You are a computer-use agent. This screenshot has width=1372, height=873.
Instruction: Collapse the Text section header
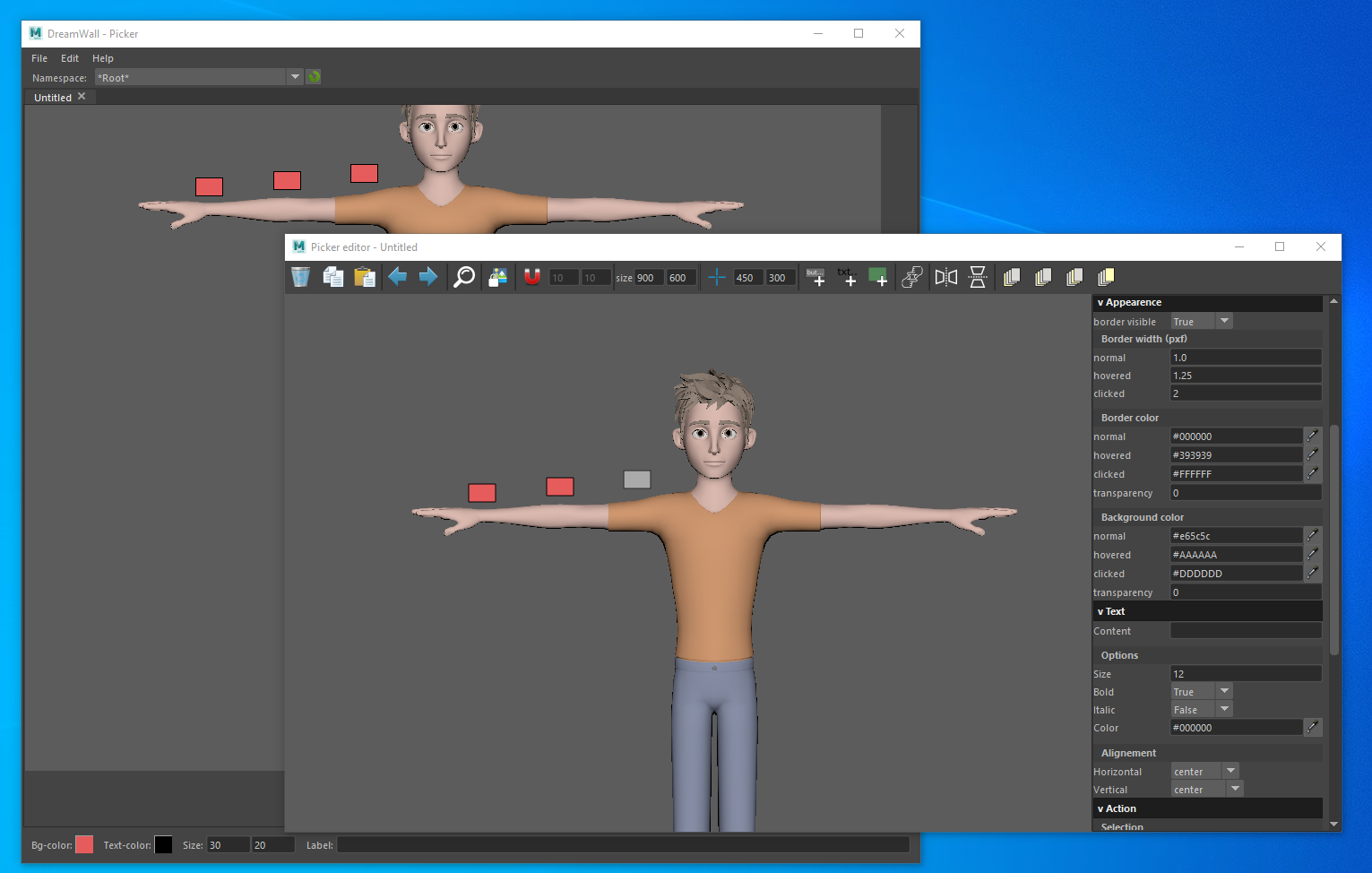pyautogui.click(x=1111, y=611)
